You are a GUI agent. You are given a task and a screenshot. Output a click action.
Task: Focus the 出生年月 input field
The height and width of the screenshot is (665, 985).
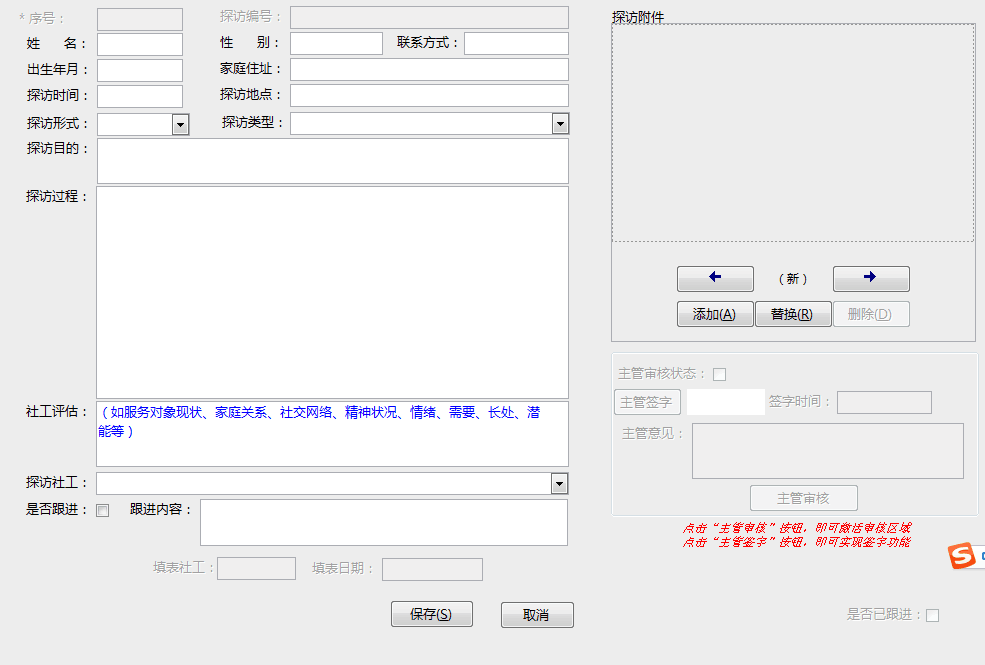tap(140, 70)
